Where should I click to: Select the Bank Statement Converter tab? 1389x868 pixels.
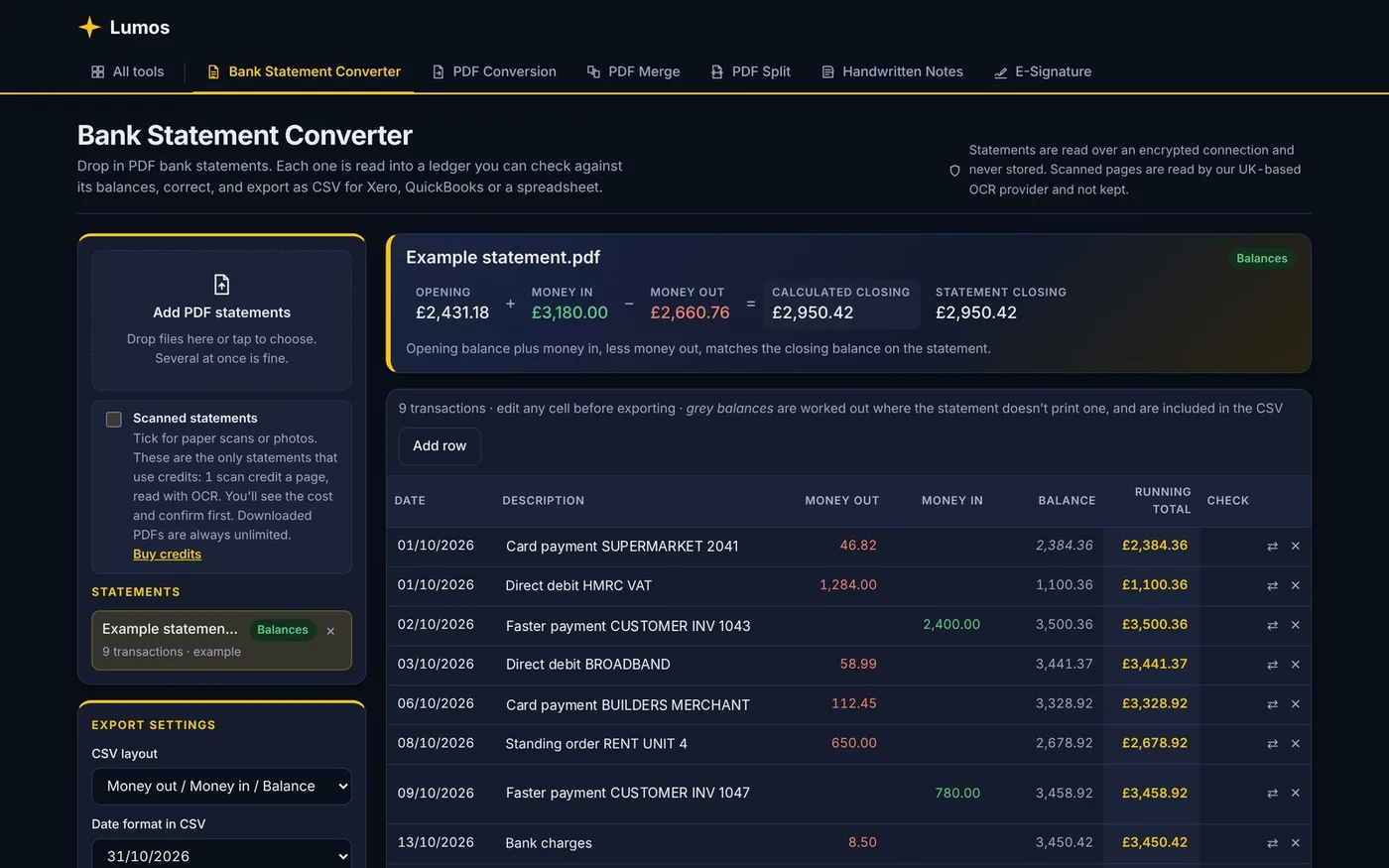coord(304,71)
